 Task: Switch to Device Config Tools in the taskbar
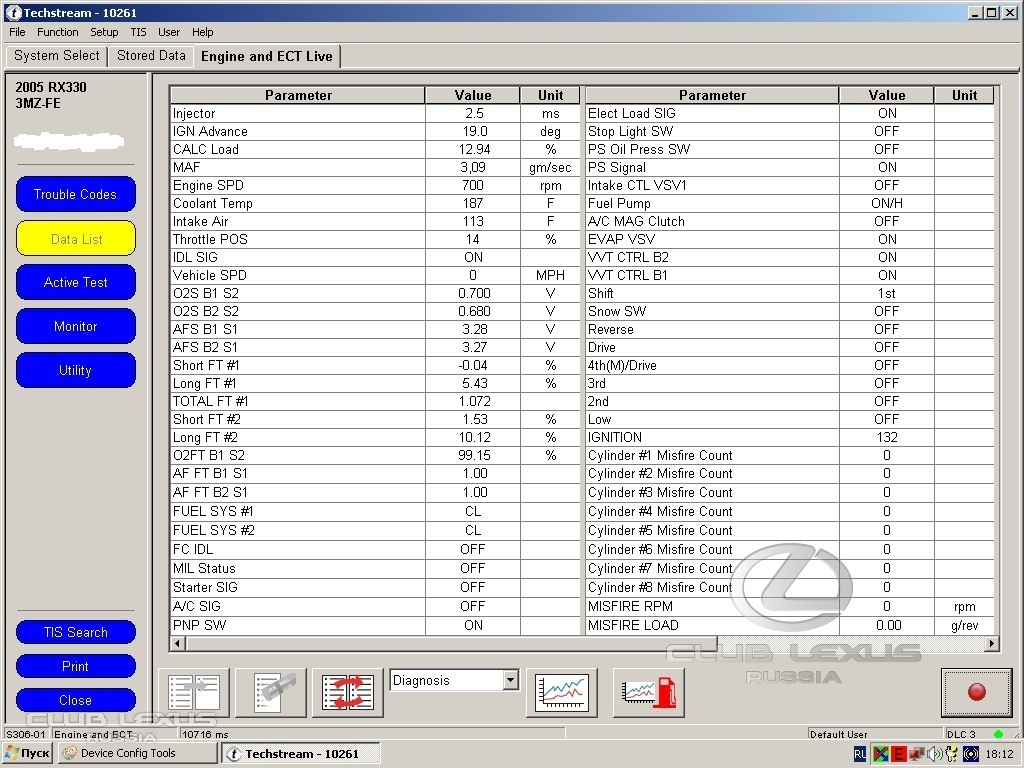(x=136, y=754)
